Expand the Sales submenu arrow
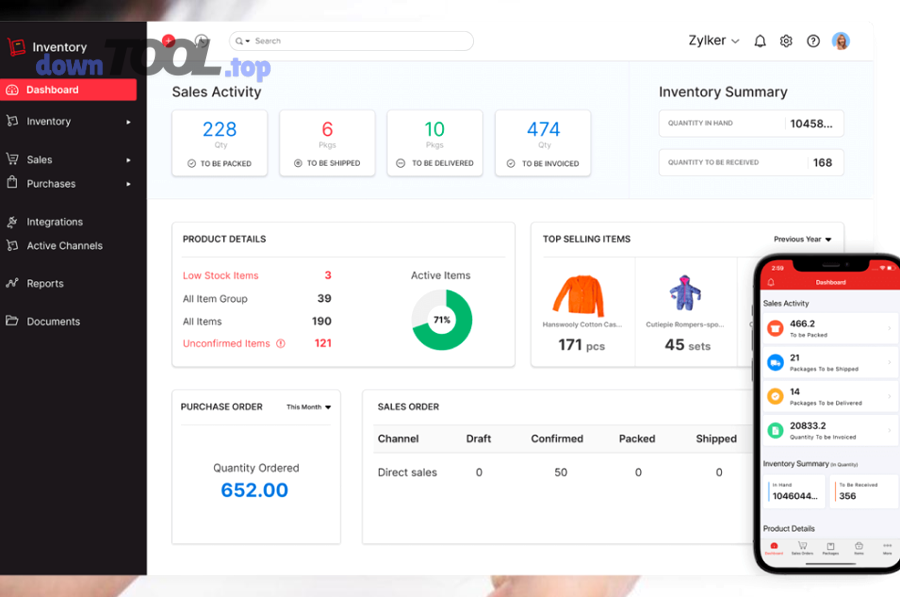Screen dimensions: 900x597 point(129,160)
